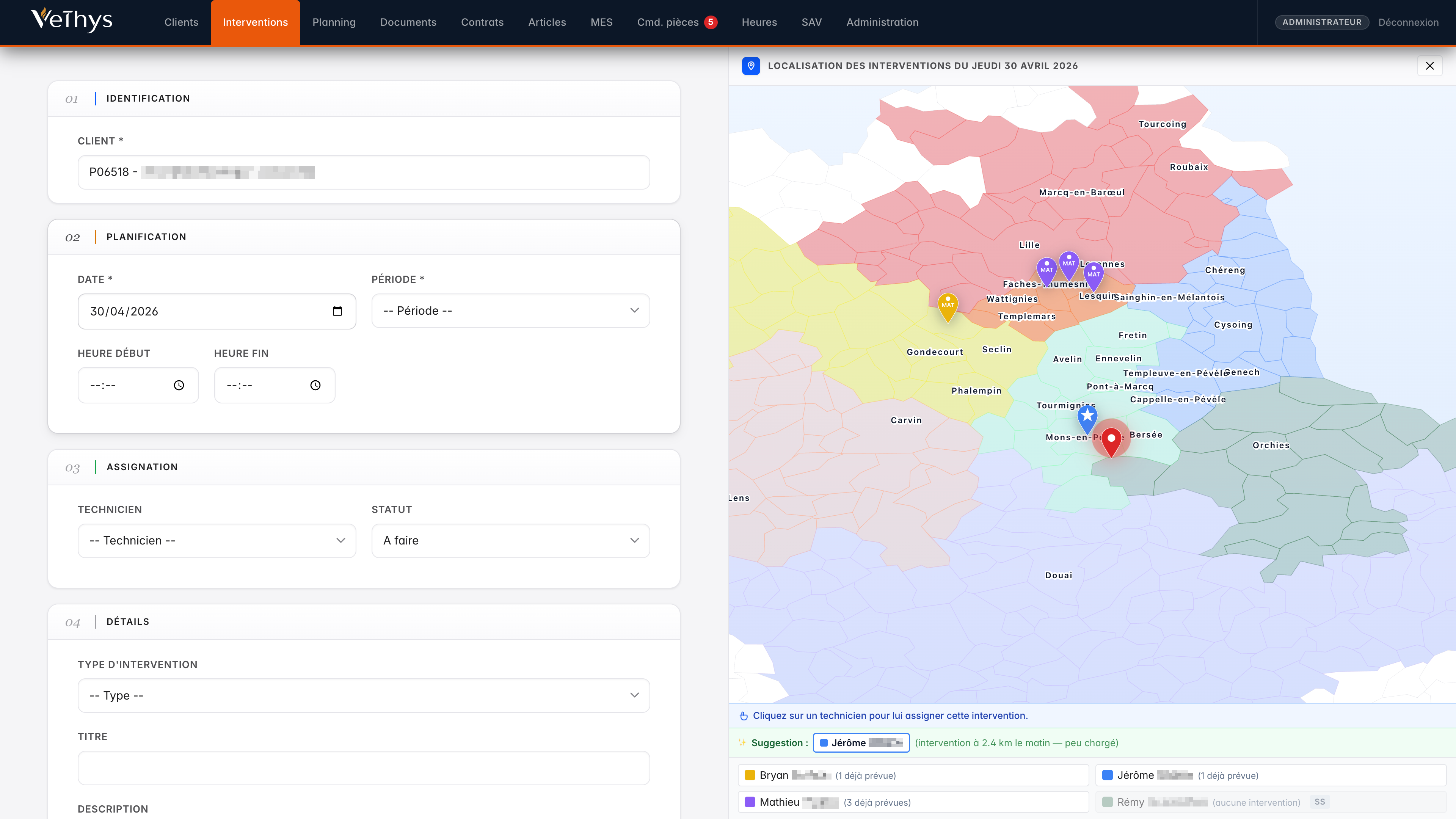The height and width of the screenshot is (819, 1456).
Task: Click the SS tag on Rémy's row
Action: tap(1320, 802)
